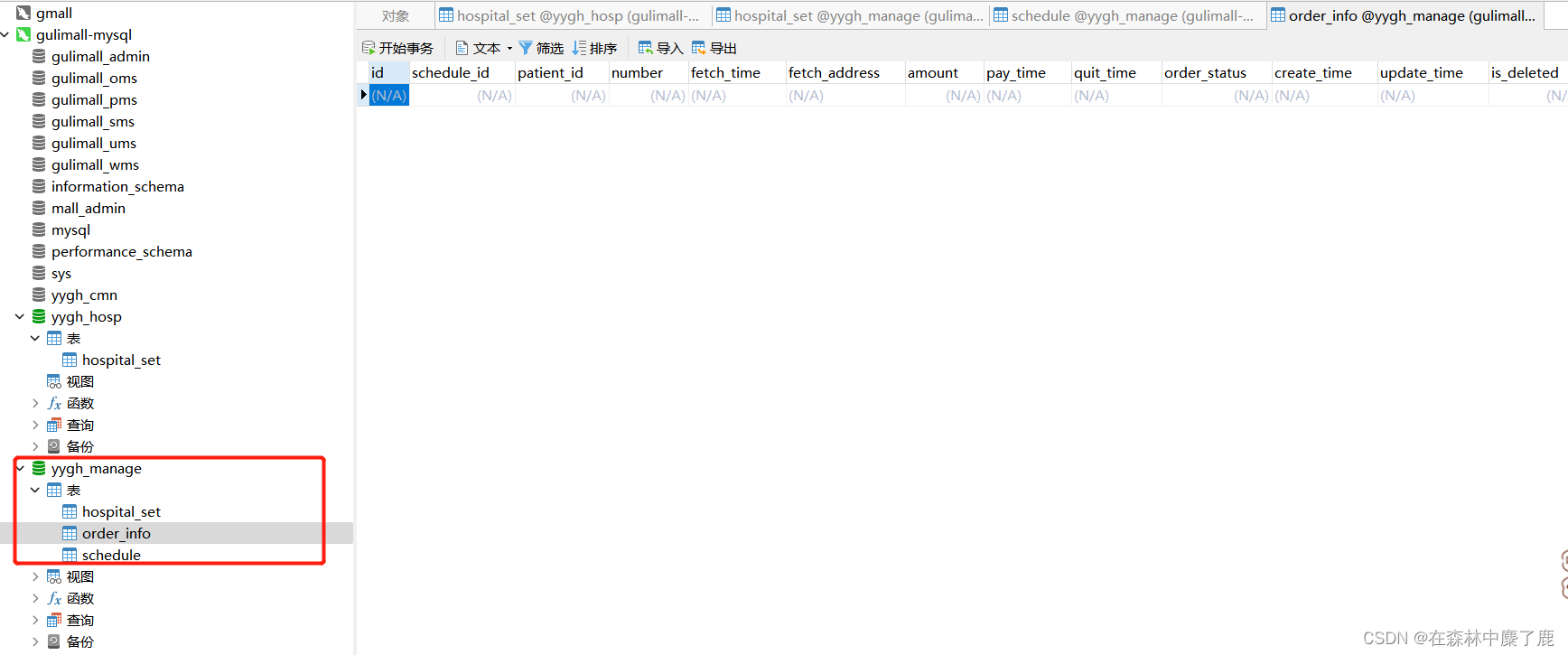This screenshot has width=1568, height=655.
Task: Click the patient_id column header
Action: pos(562,72)
